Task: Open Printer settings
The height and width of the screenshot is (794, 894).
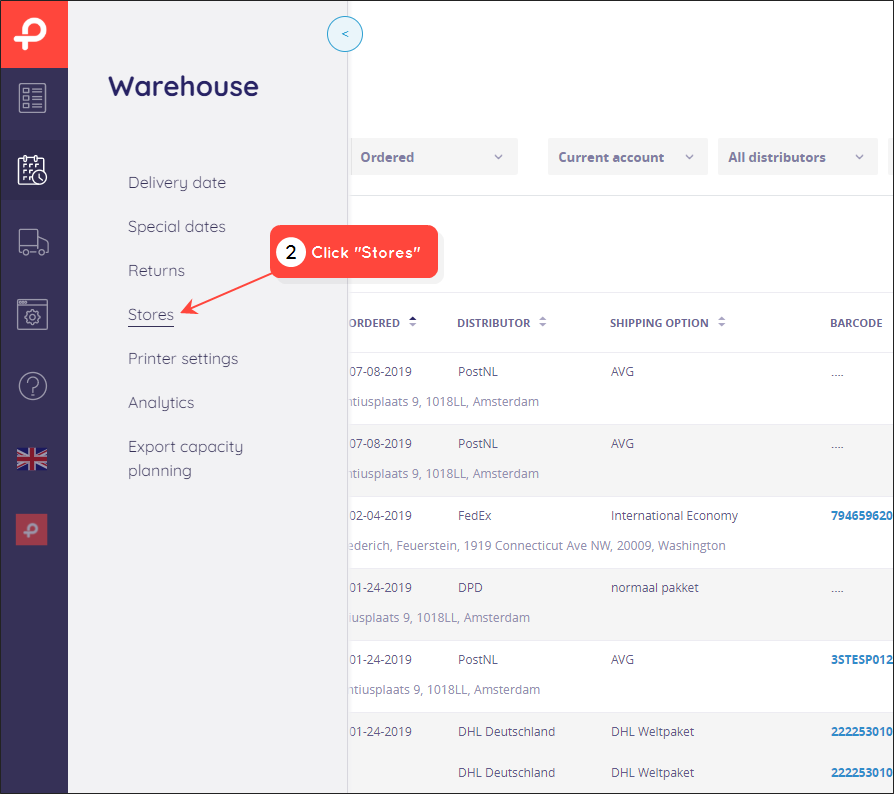Action: tap(183, 359)
